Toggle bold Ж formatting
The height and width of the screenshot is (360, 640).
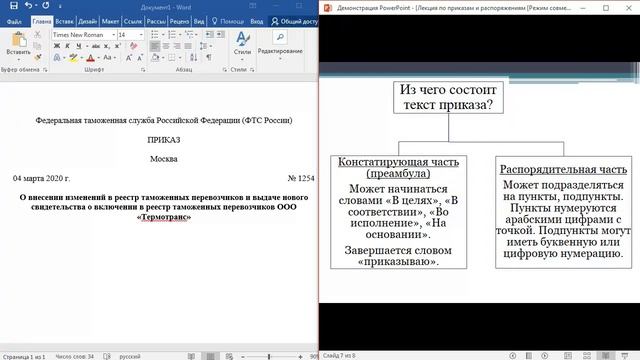57,46
